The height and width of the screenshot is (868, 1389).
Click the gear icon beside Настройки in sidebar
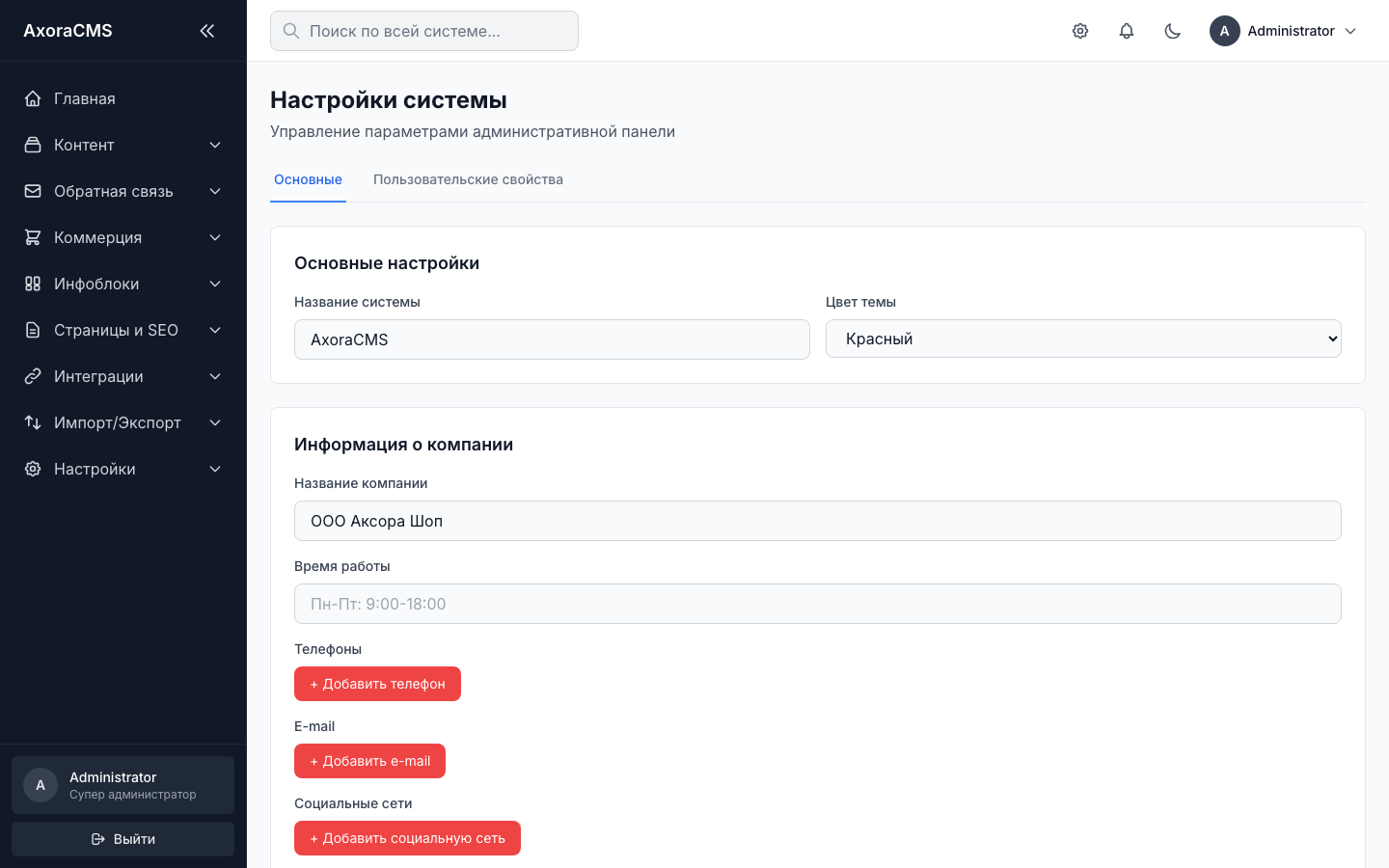pos(33,469)
